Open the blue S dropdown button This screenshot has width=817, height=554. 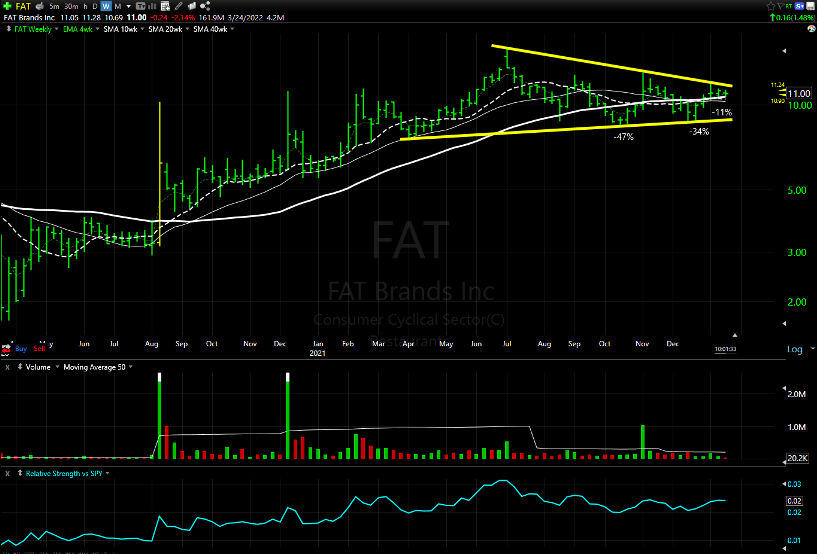point(800,6)
